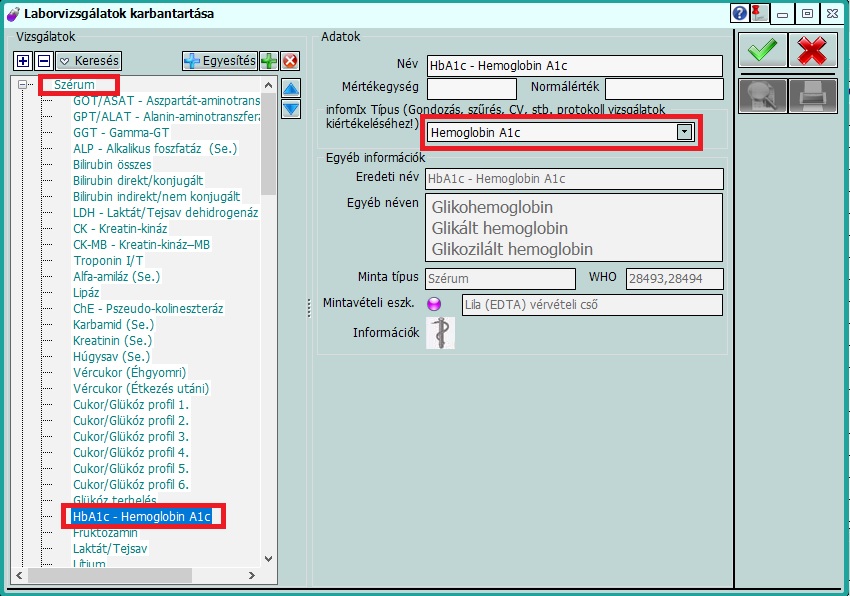Move item up with blue up arrow
This screenshot has width=850, height=596.
(291, 89)
